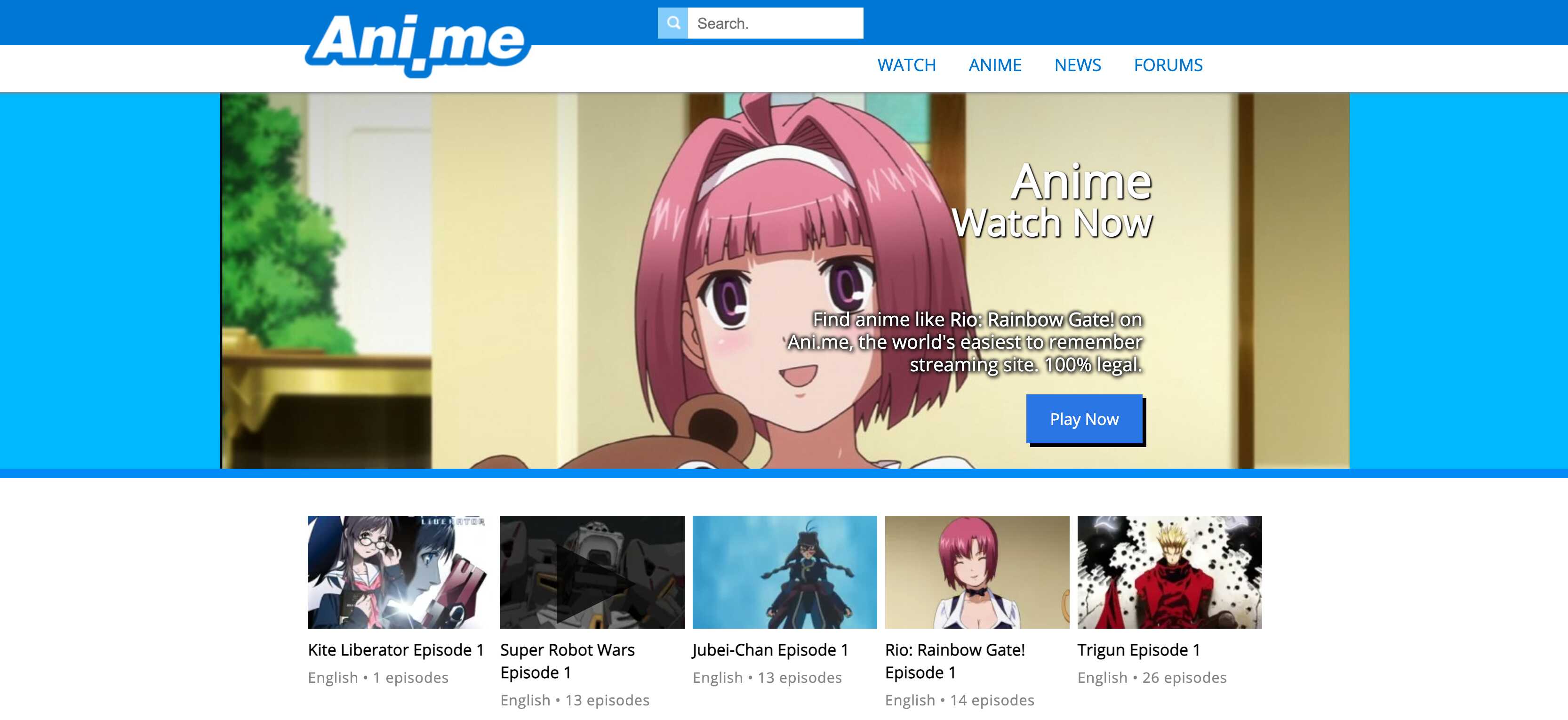Image resolution: width=1568 pixels, height=720 pixels.
Task: Click inside the Search text field
Action: point(774,23)
